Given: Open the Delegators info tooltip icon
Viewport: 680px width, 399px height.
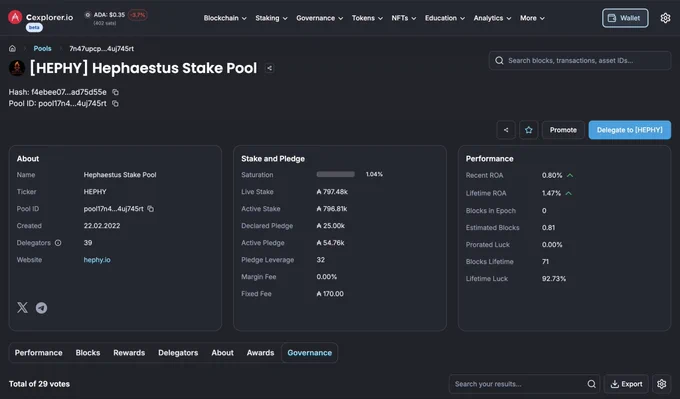Looking at the screenshot, I should click(x=58, y=243).
